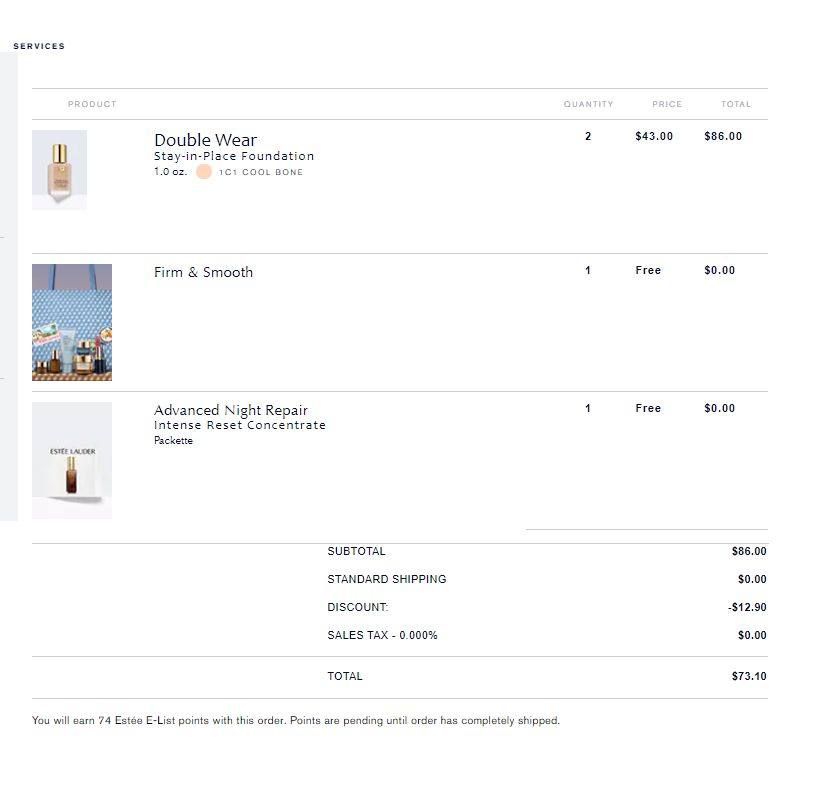The height and width of the screenshot is (787, 826).
Task: Select the Advanced Night Repair bottle thumbnail
Action: (72, 460)
